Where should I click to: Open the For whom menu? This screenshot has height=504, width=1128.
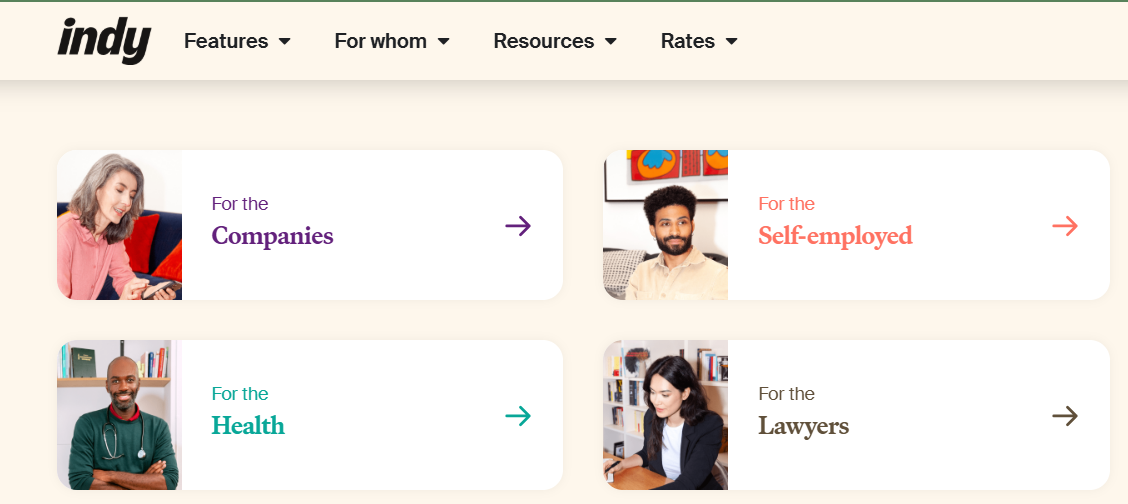click(380, 41)
